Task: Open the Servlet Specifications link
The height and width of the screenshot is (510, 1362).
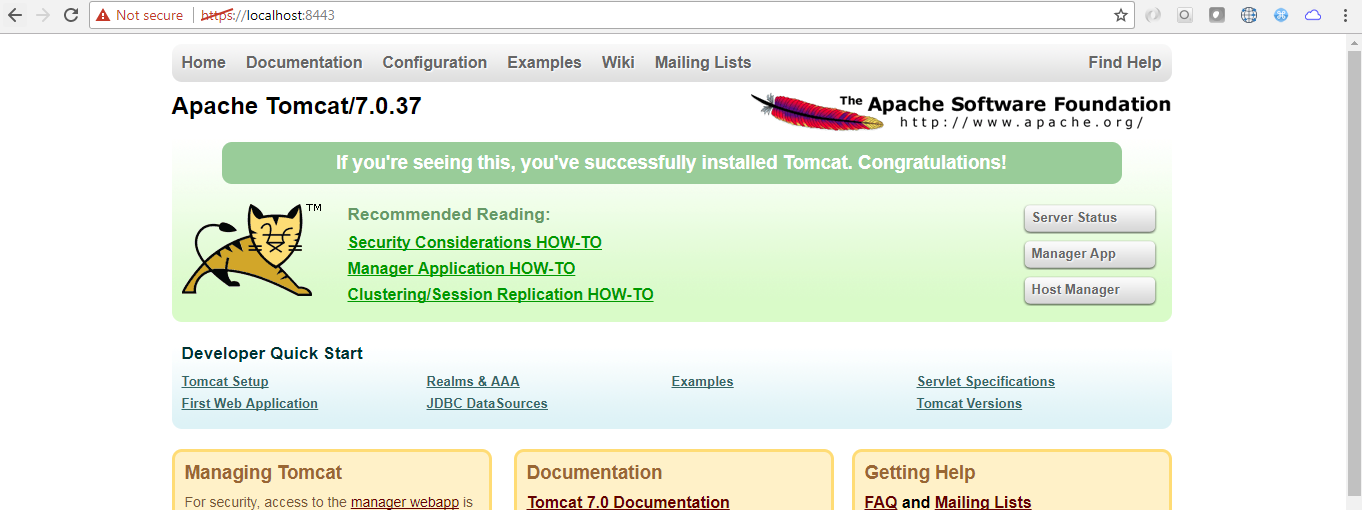Action: [x=986, y=381]
